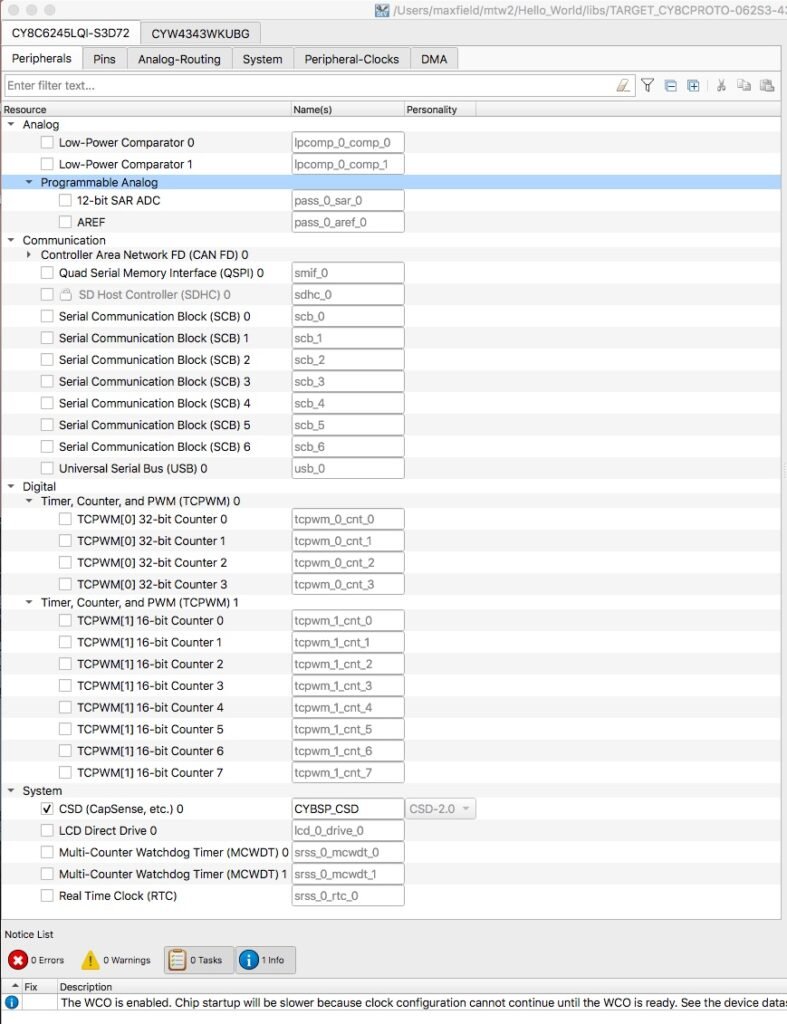Collapse the Communication category
This screenshot has height=1024, width=787.
coord(11,240)
